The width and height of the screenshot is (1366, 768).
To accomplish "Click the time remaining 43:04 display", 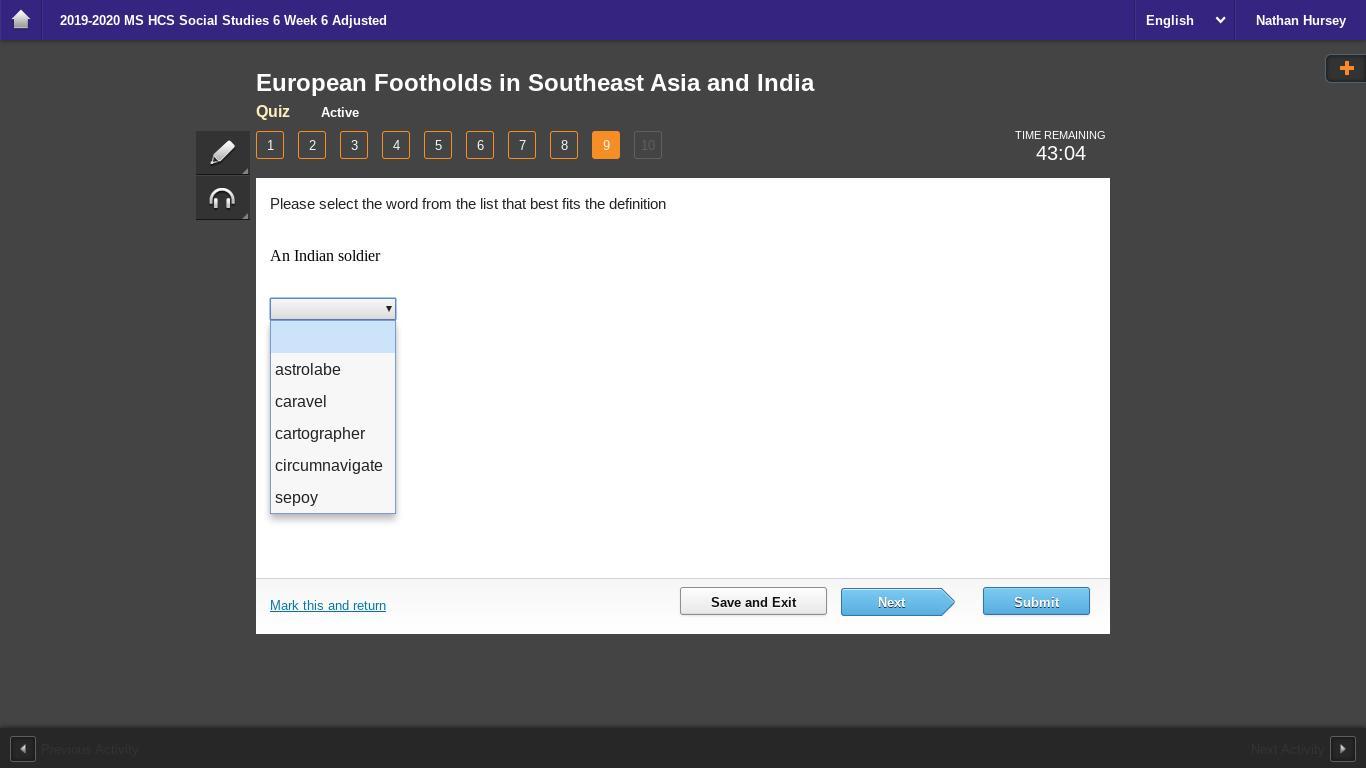I will [x=1060, y=153].
